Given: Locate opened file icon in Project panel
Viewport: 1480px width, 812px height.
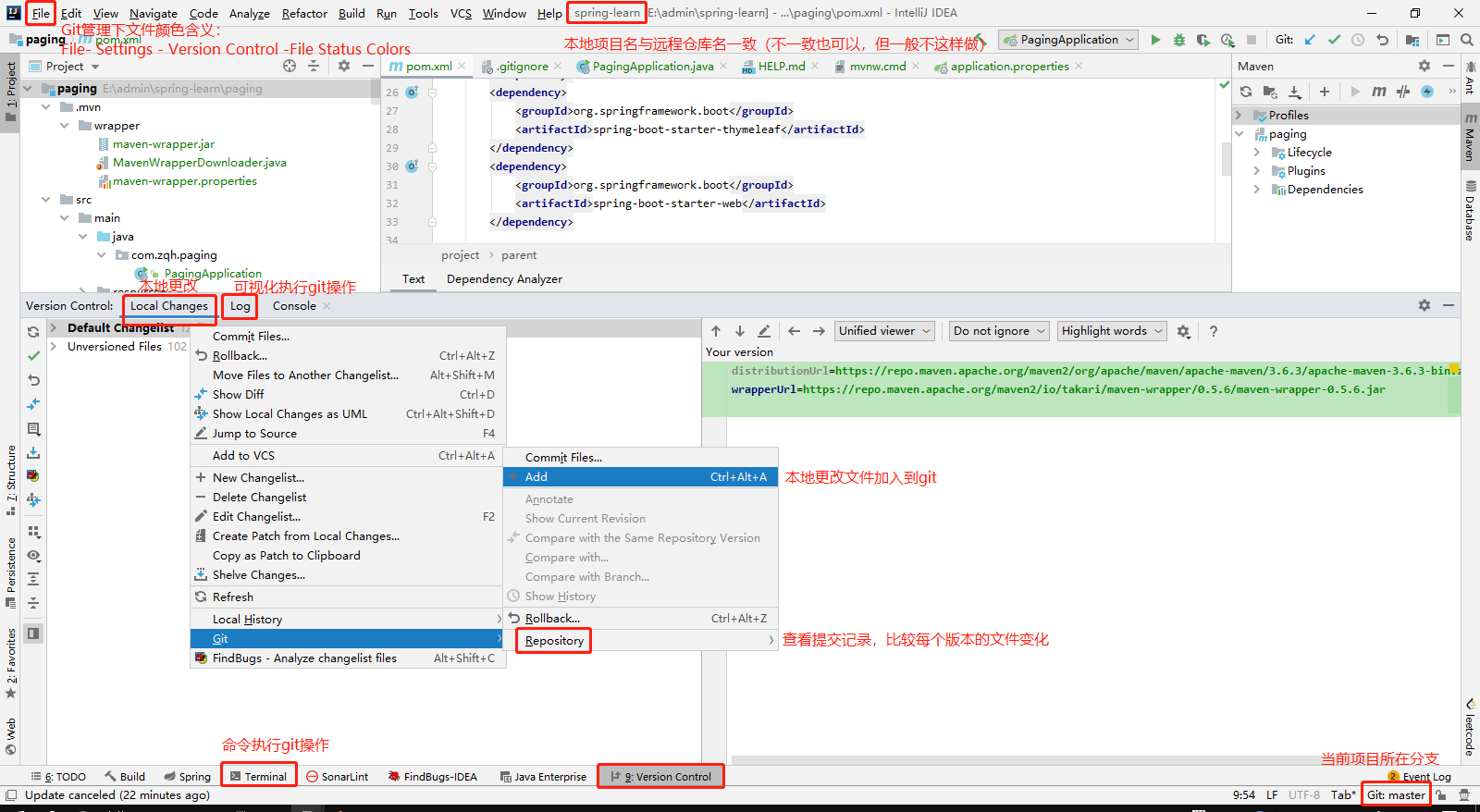Looking at the screenshot, I should tap(290, 66).
